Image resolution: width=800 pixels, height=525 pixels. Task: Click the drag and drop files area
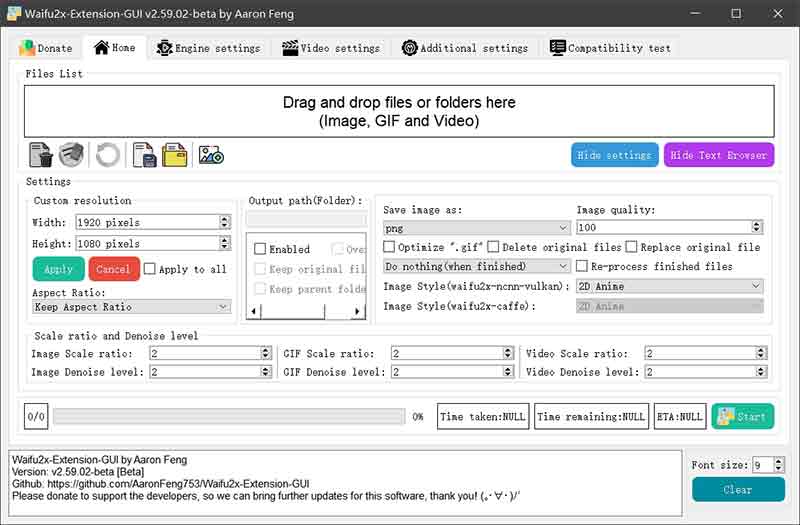[399, 111]
